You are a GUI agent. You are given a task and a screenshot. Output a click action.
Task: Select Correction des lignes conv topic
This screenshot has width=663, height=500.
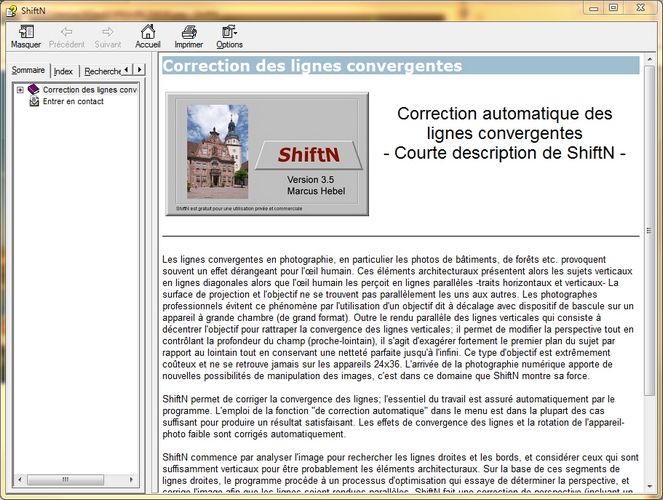point(90,89)
